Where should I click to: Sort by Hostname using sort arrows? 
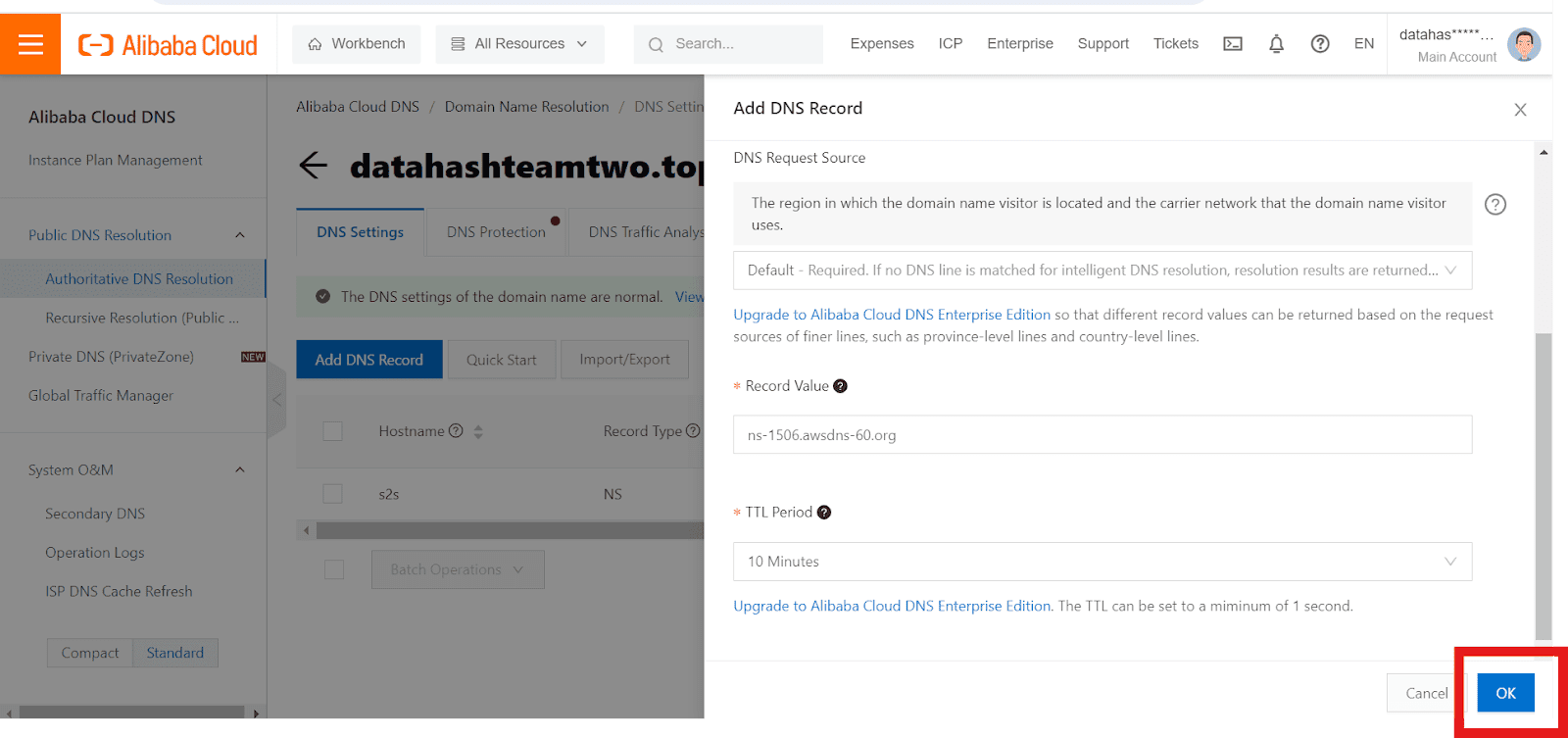click(x=478, y=431)
